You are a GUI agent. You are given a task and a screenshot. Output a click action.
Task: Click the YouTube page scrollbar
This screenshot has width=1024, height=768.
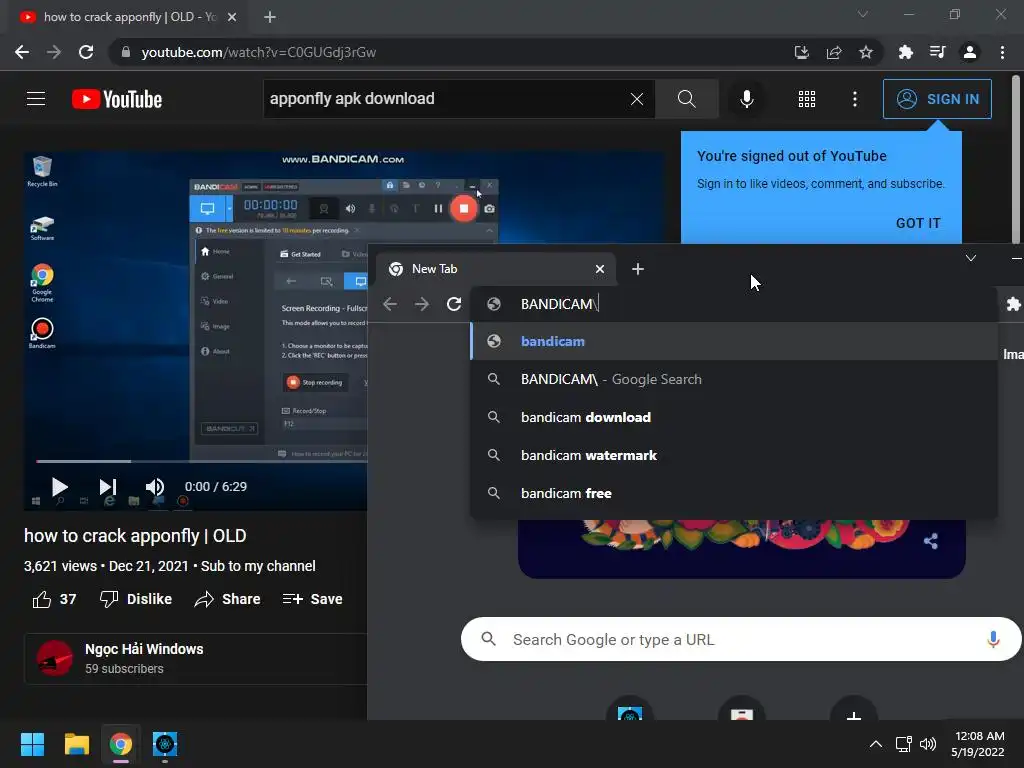[x=1016, y=157]
